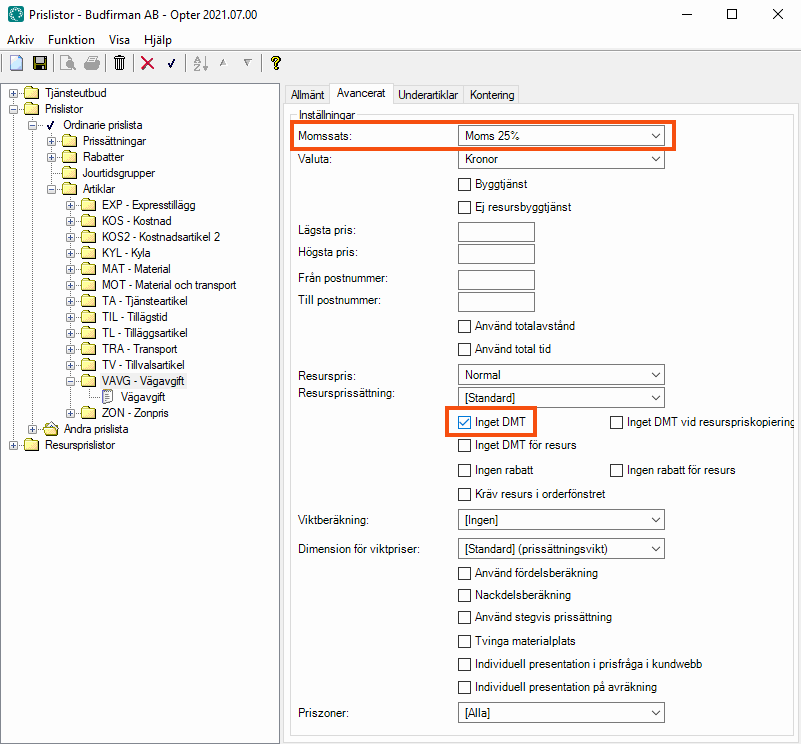Image resolution: width=801 pixels, height=744 pixels.
Task: Expand the Prissättningar node
Action: click(51, 142)
